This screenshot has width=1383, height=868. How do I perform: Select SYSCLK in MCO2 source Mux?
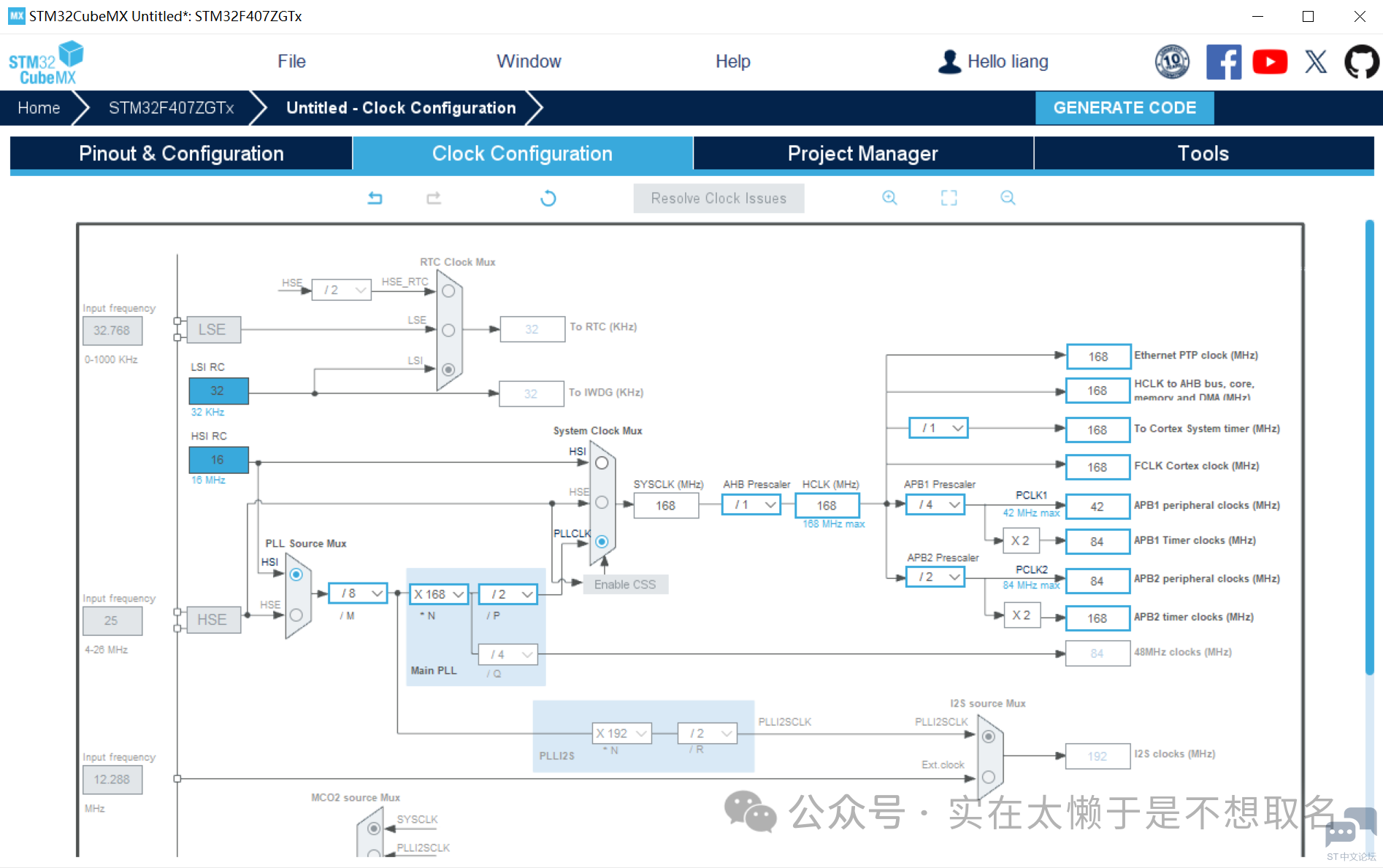pyautogui.click(x=374, y=828)
